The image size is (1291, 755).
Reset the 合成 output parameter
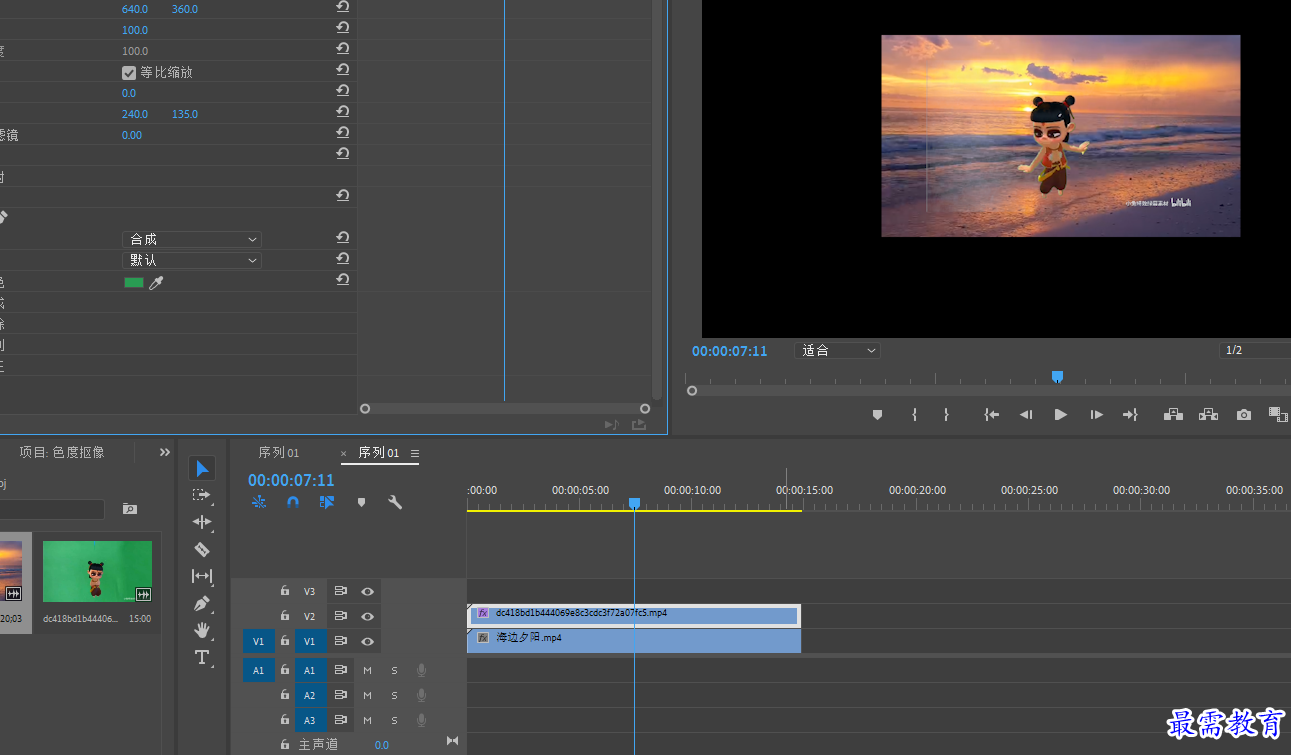(343, 237)
